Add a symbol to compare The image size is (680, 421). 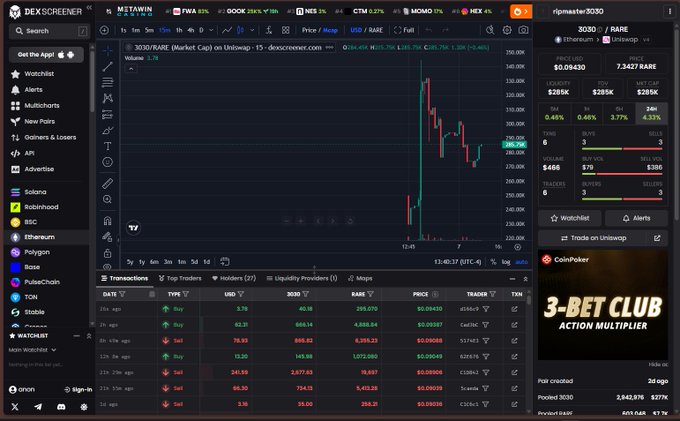(104, 30)
